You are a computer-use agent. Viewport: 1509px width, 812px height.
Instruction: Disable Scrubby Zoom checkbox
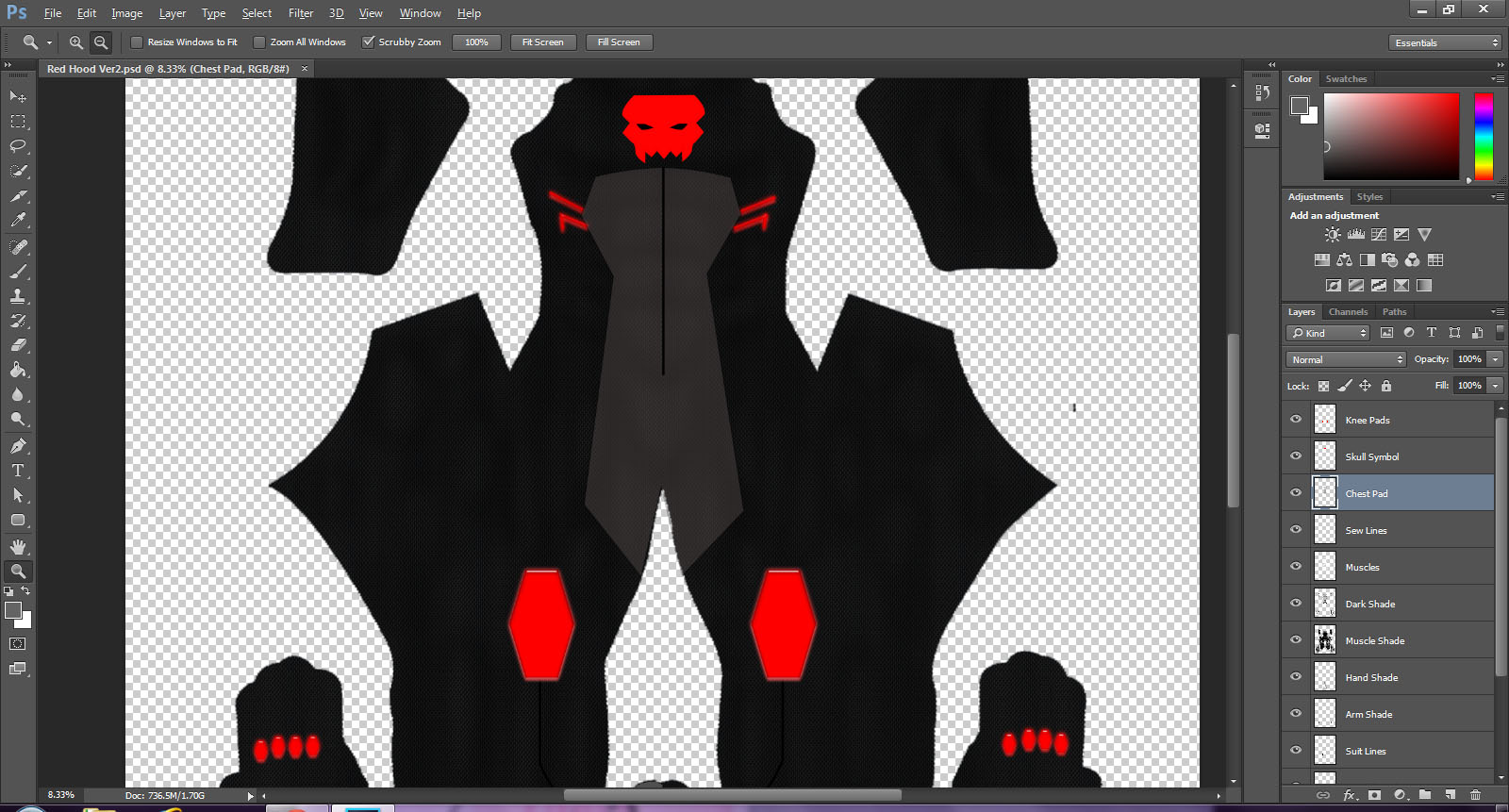[369, 42]
